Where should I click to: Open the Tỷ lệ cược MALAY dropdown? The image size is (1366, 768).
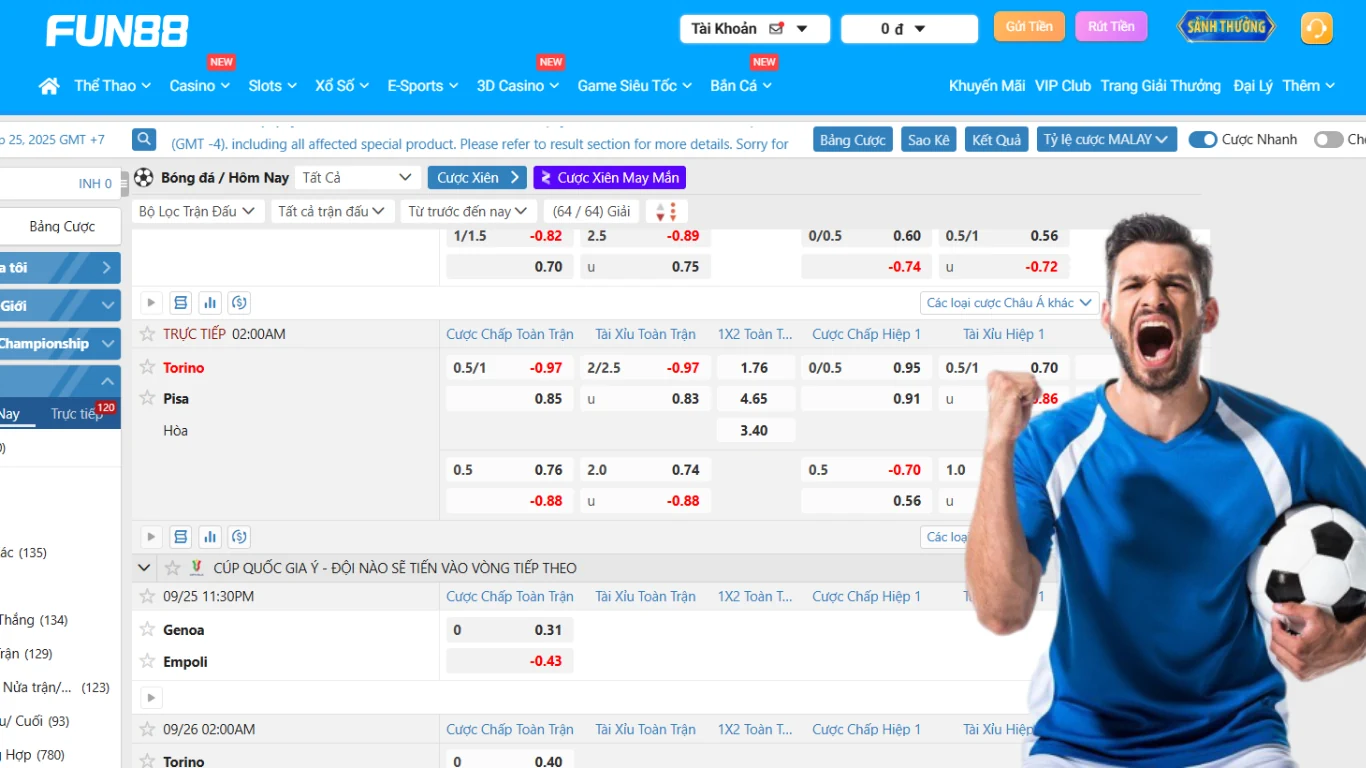point(1105,140)
